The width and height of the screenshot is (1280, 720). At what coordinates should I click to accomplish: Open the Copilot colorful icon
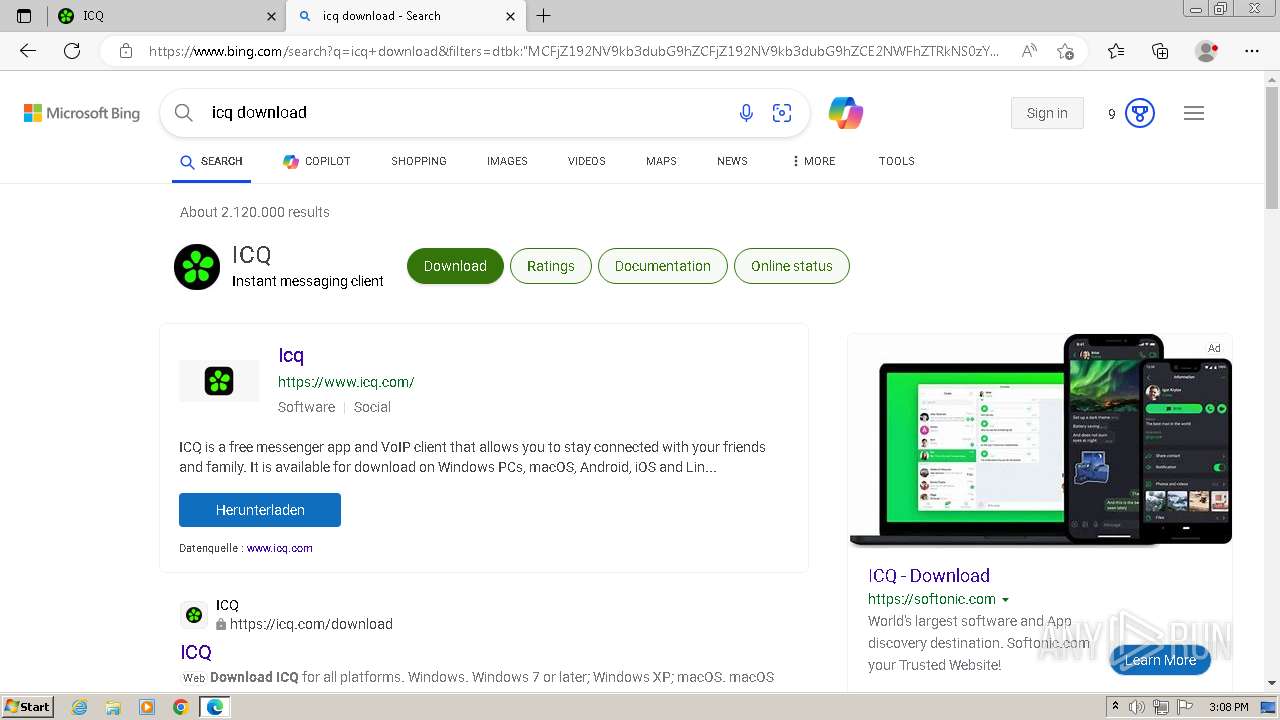tap(846, 113)
